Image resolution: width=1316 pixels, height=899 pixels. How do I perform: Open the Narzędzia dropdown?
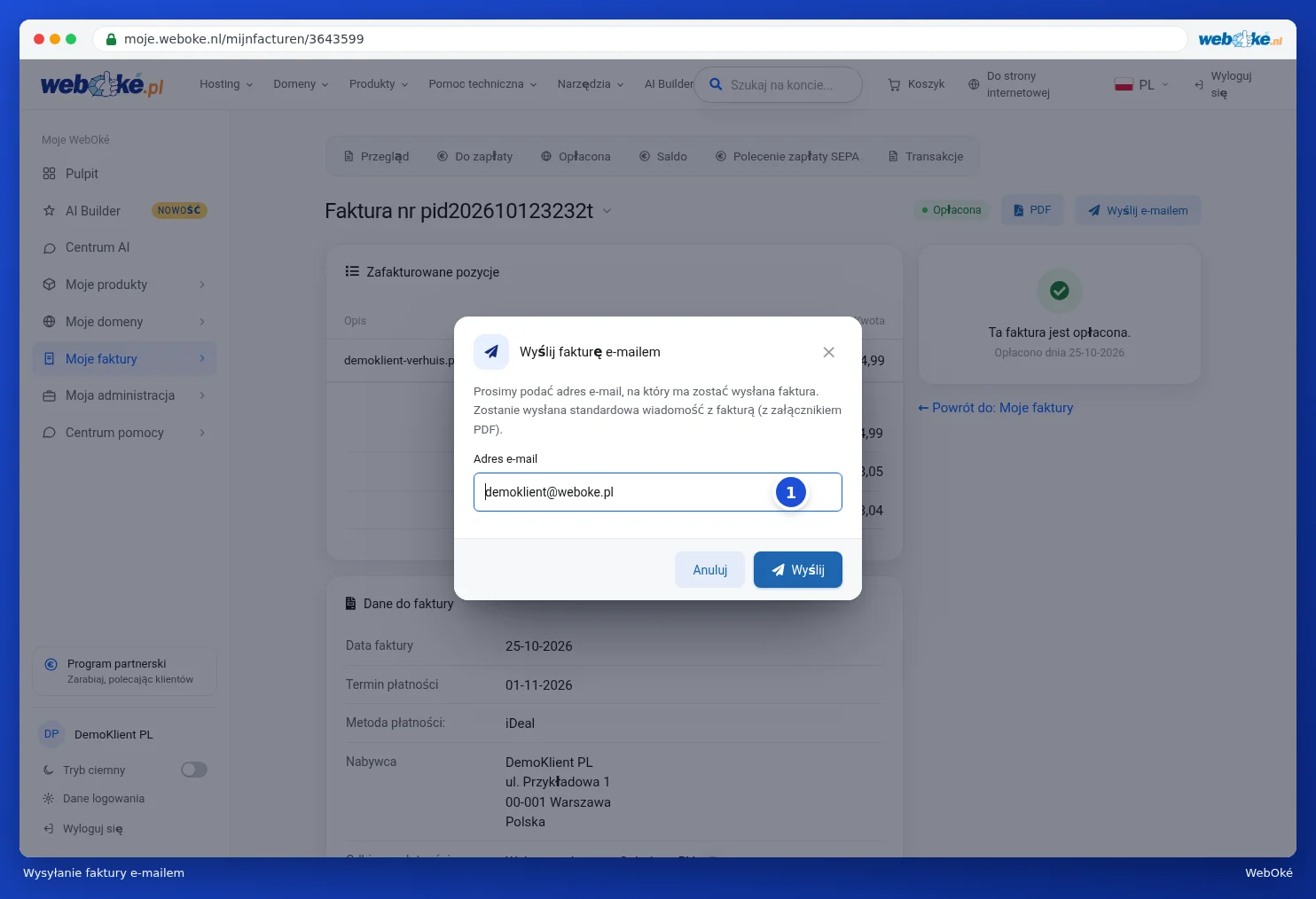tap(591, 84)
